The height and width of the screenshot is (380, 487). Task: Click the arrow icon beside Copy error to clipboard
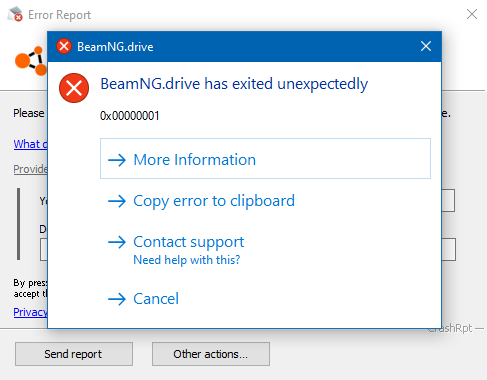tap(117, 201)
